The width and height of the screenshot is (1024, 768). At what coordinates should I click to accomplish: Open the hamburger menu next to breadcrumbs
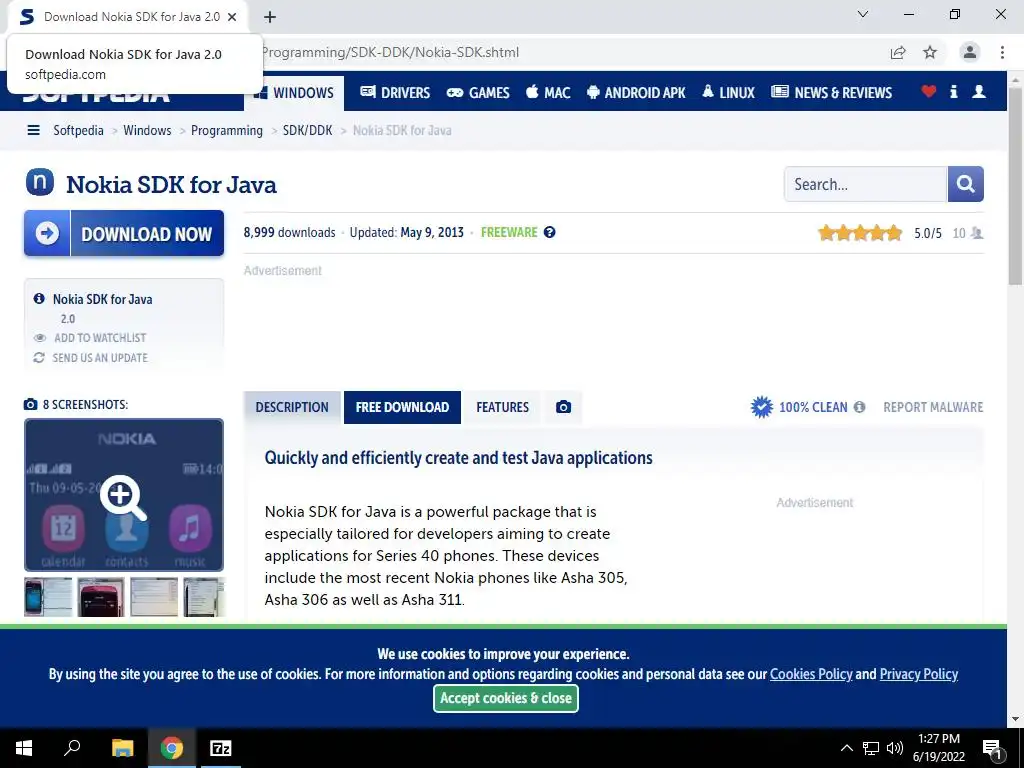[33, 130]
